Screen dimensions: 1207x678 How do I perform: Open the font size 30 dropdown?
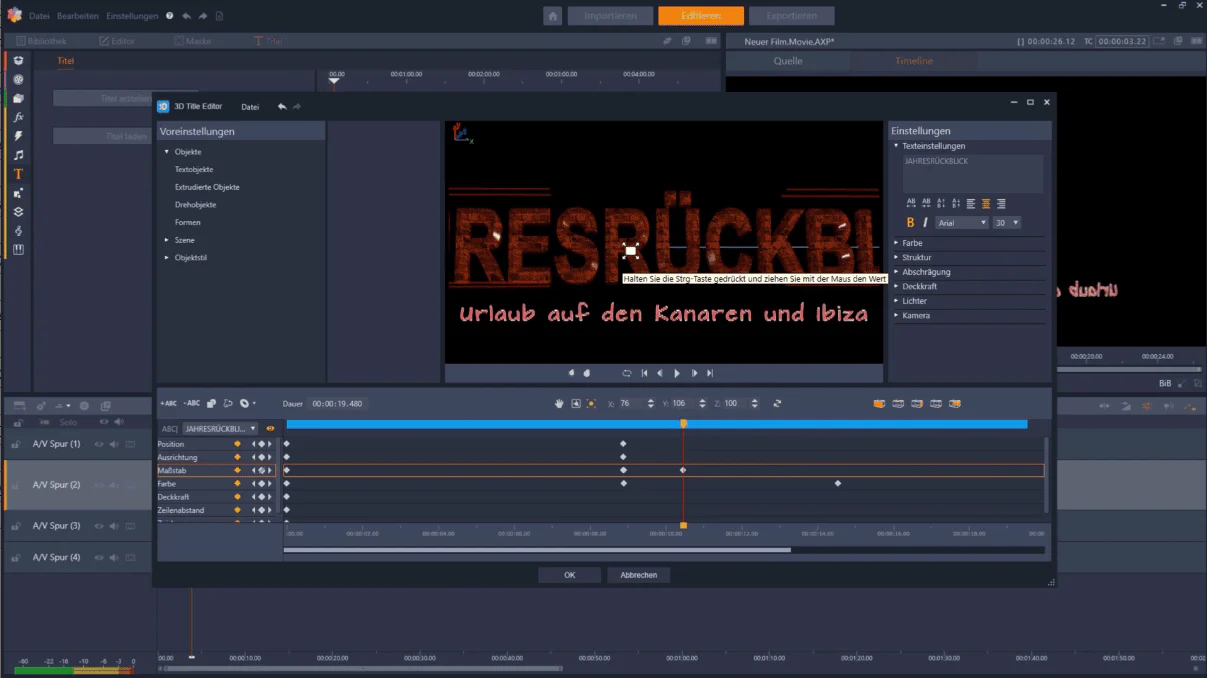point(1007,223)
